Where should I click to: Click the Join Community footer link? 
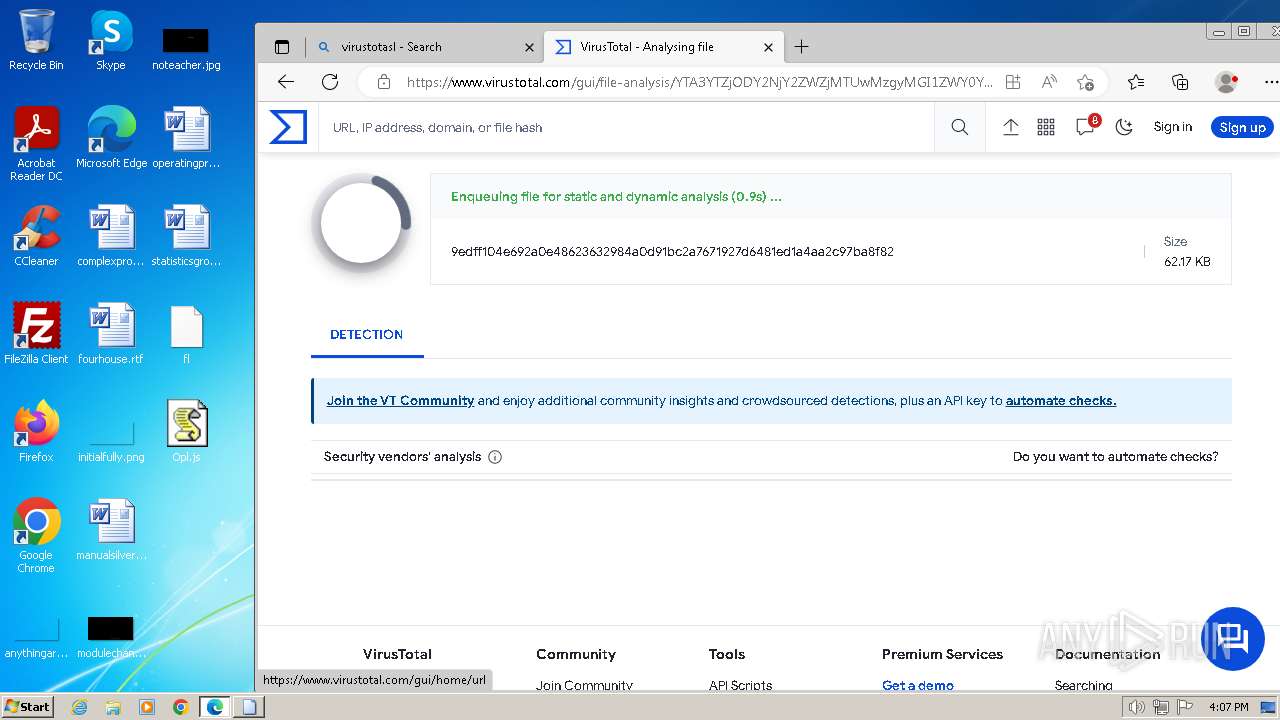pos(584,685)
